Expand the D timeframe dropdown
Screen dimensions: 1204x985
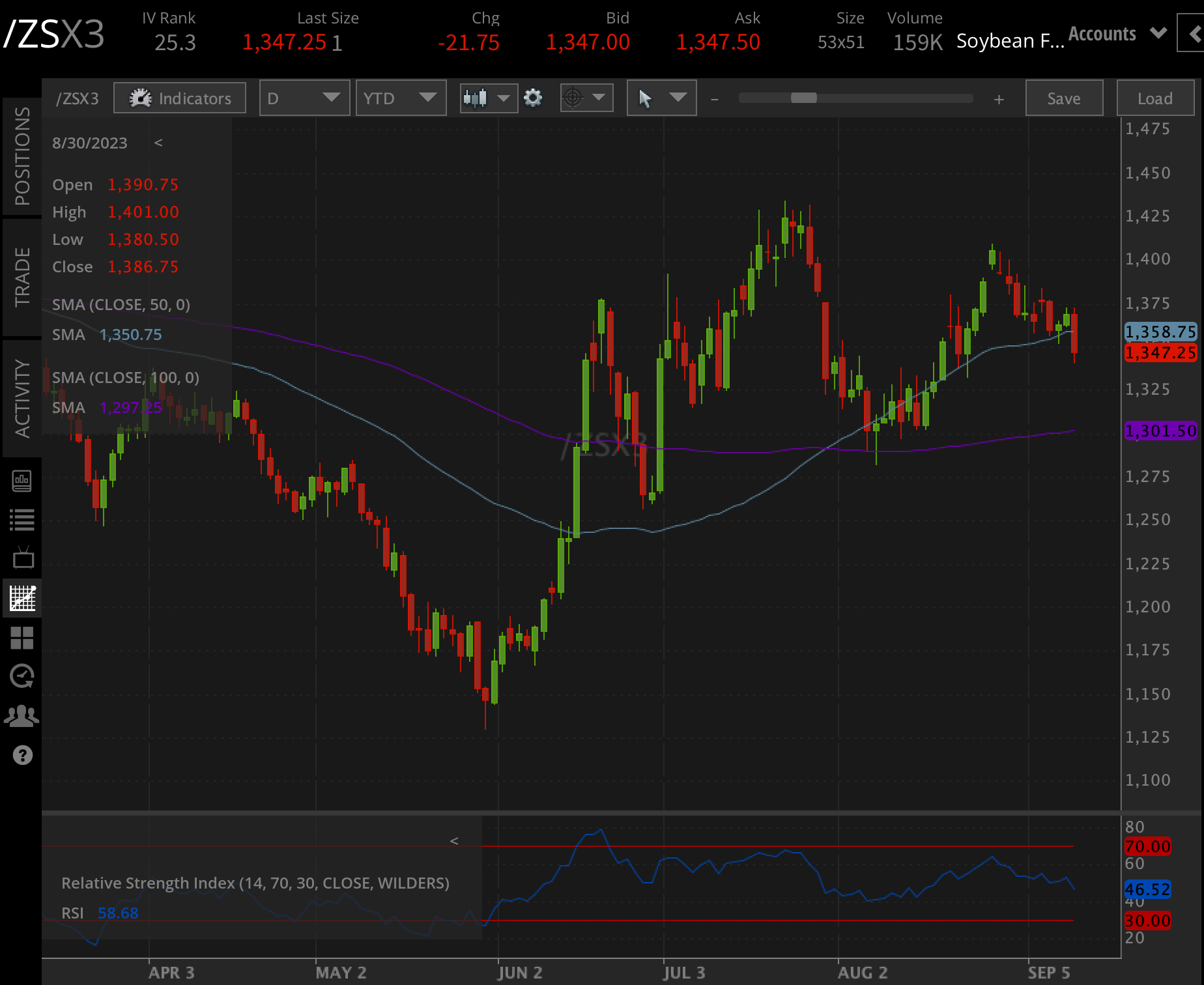(304, 98)
